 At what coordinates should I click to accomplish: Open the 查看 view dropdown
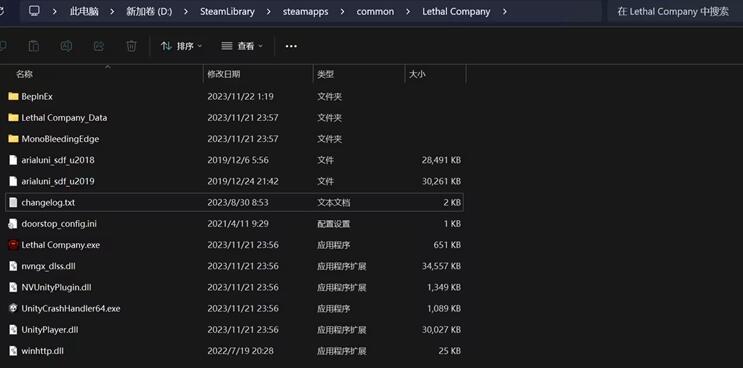coord(242,46)
